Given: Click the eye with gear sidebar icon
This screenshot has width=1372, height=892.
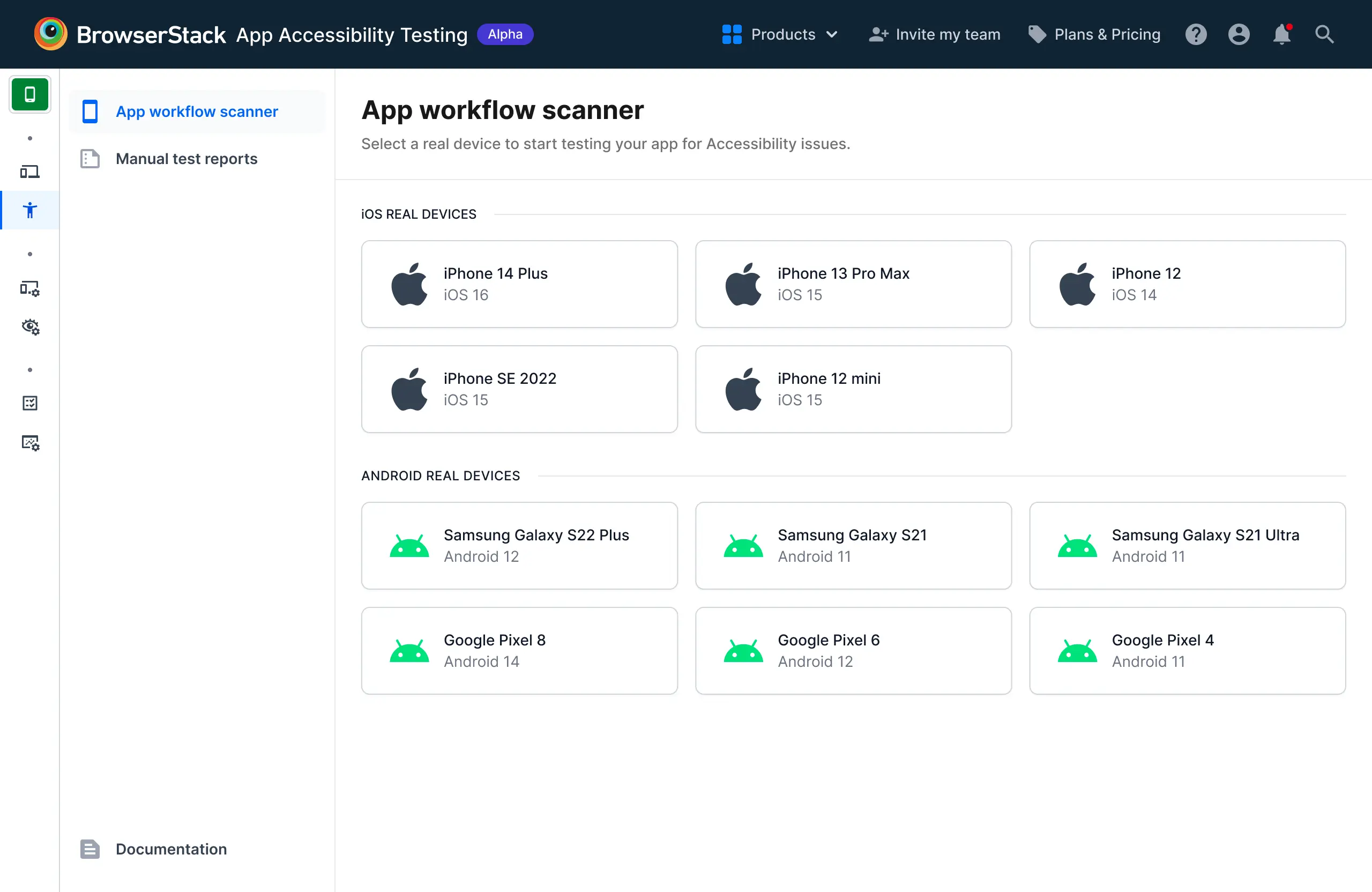Looking at the screenshot, I should point(30,327).
